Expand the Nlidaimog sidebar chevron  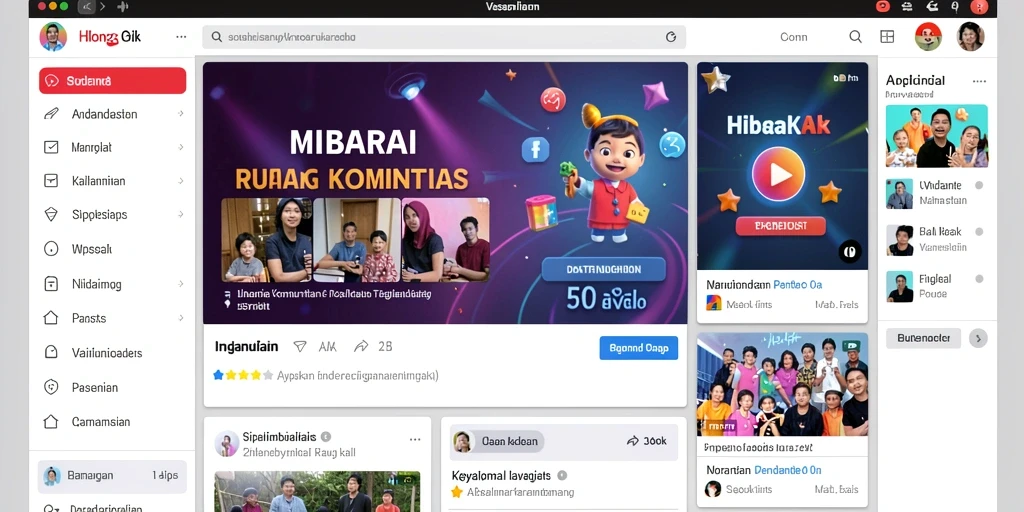pos(180,284)
